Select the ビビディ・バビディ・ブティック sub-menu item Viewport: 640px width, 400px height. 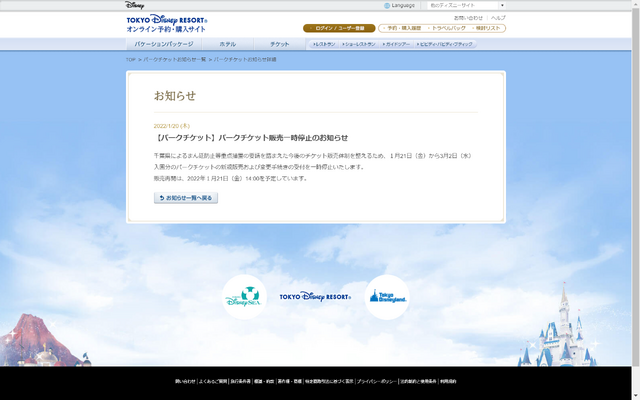coord(444,44)
